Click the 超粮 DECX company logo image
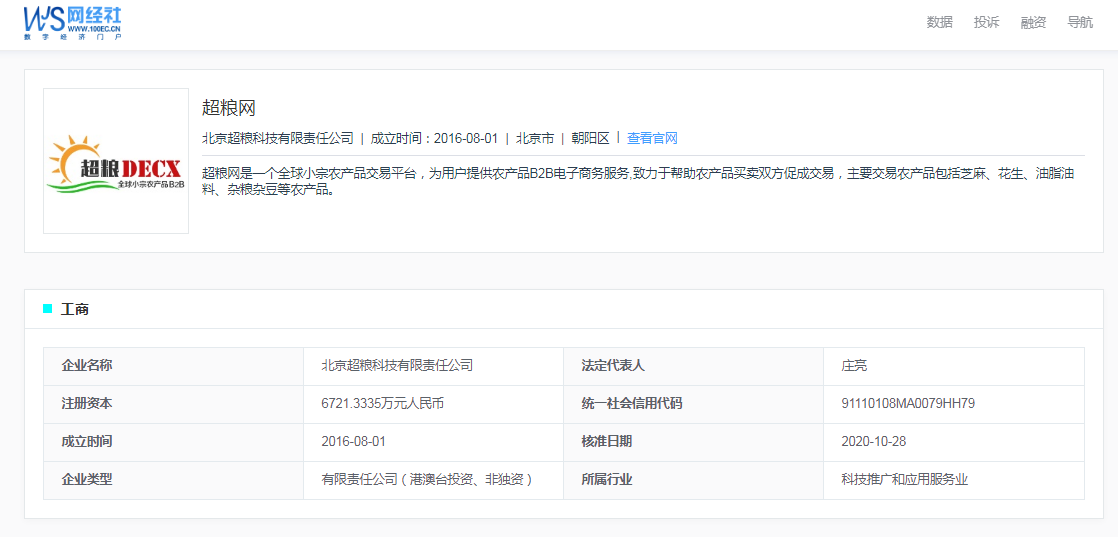 click(116, 161)
